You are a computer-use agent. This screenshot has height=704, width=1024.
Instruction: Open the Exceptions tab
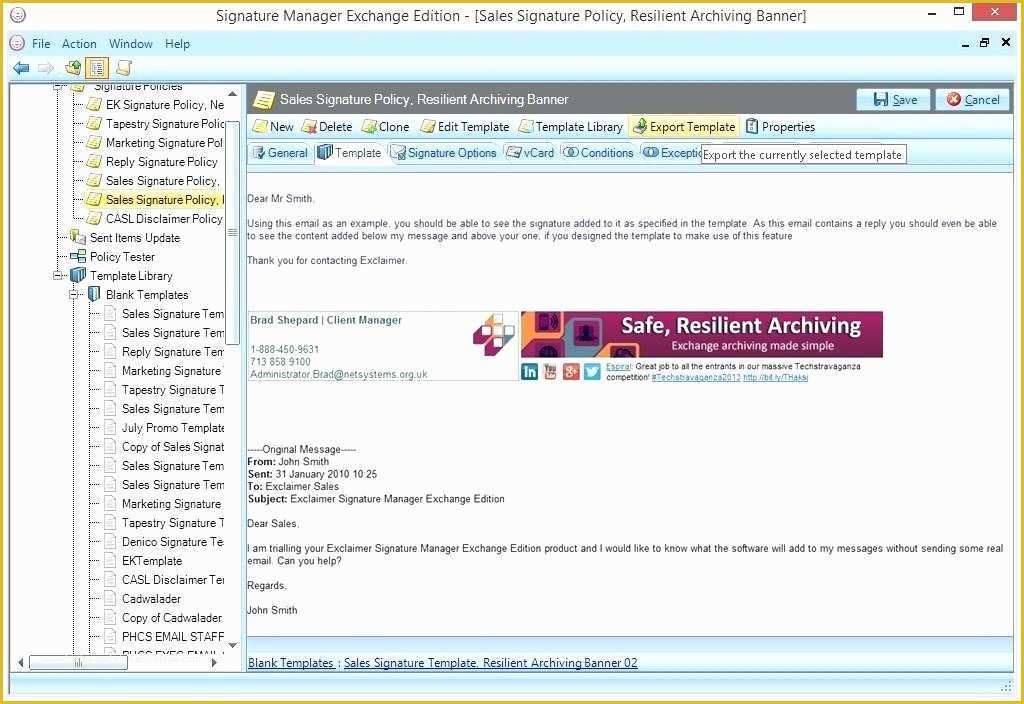672,153
